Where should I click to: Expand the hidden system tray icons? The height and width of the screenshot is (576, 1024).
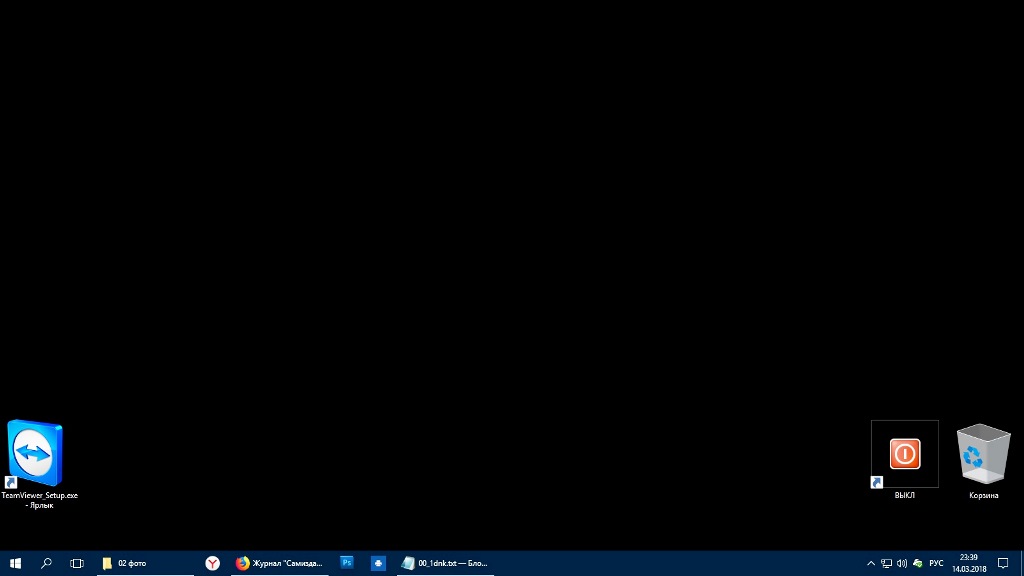[x=871, y=563]
